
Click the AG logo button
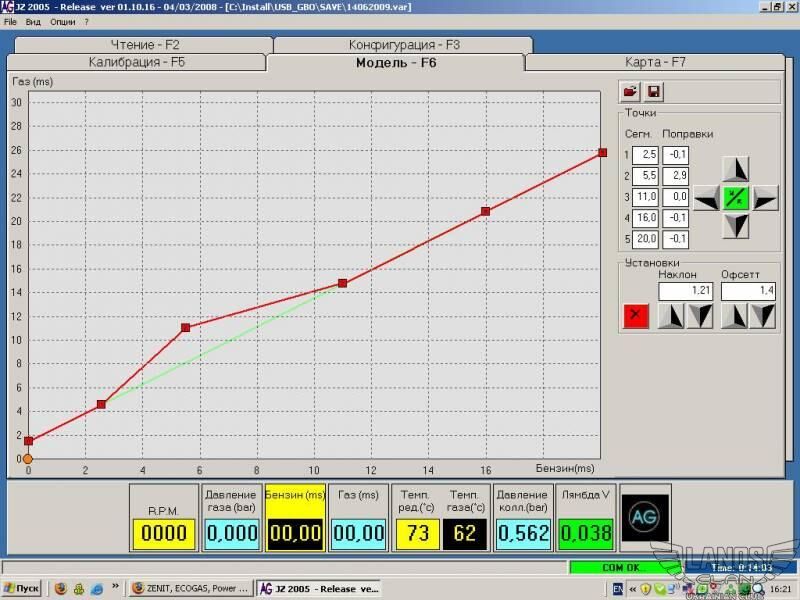pyautogui.click(x=645, y=518)
